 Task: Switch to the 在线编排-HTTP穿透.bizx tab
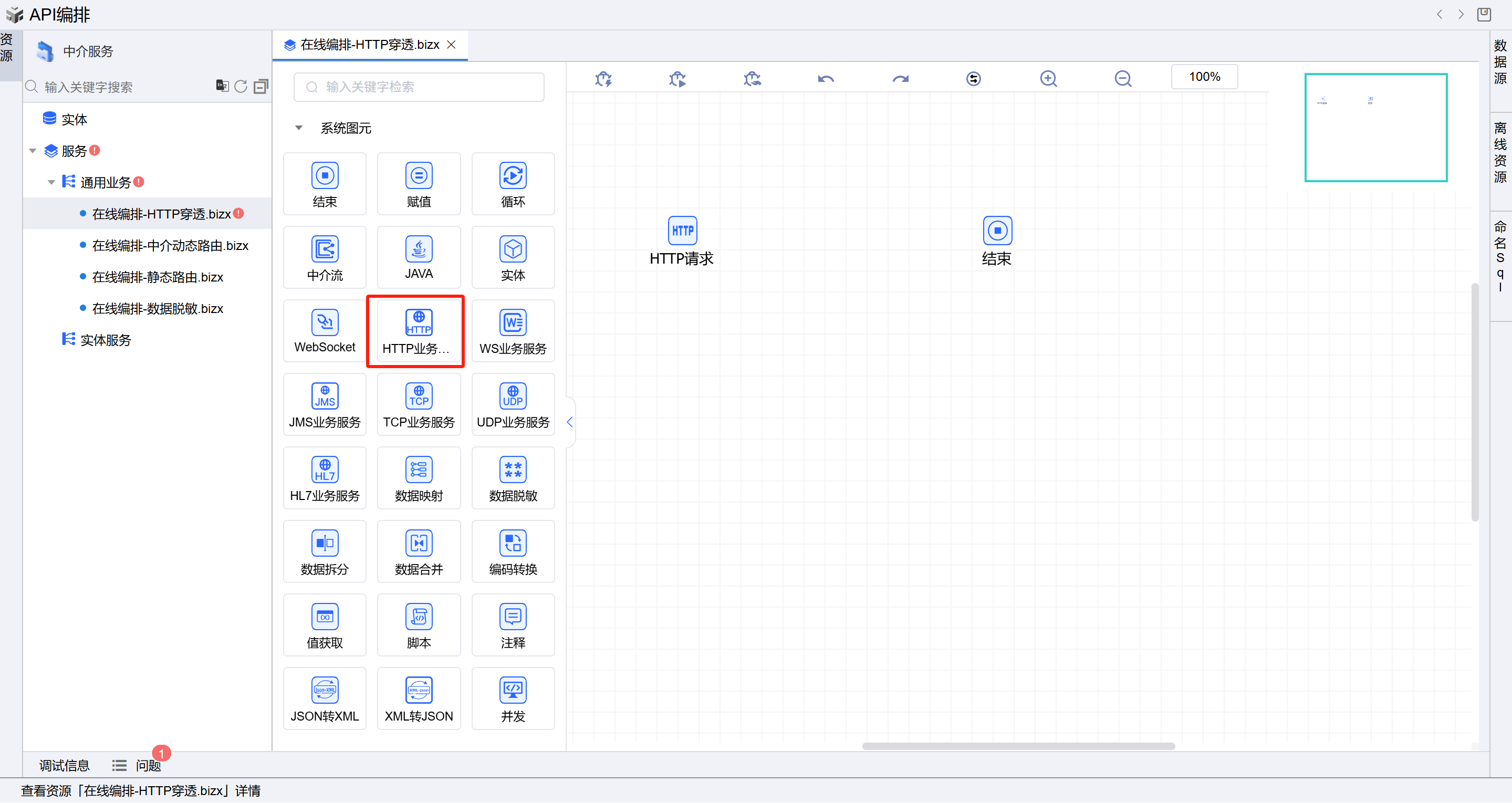pos(369,45)
